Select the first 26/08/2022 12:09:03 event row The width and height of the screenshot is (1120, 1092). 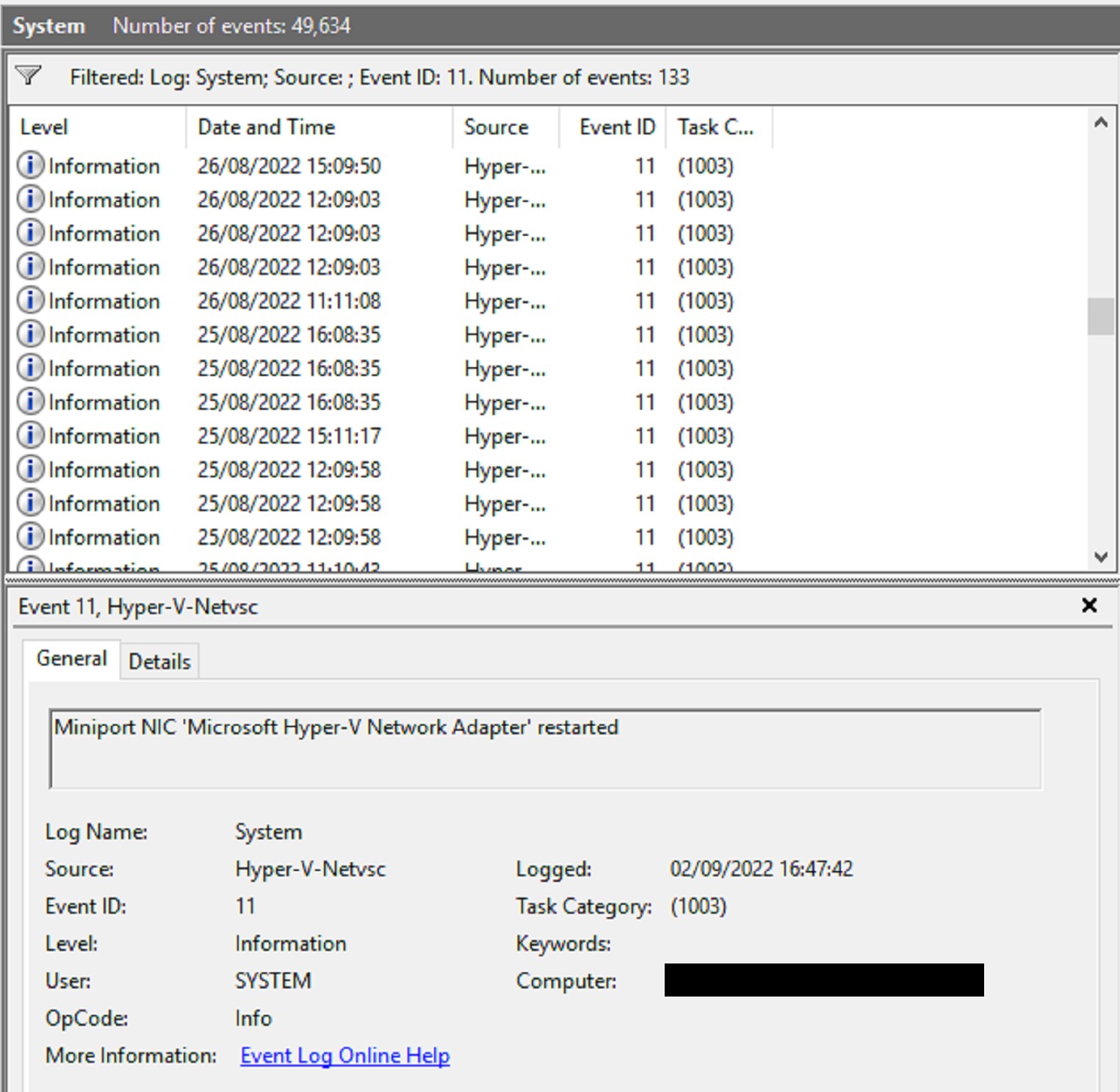(x=289, y=200)
